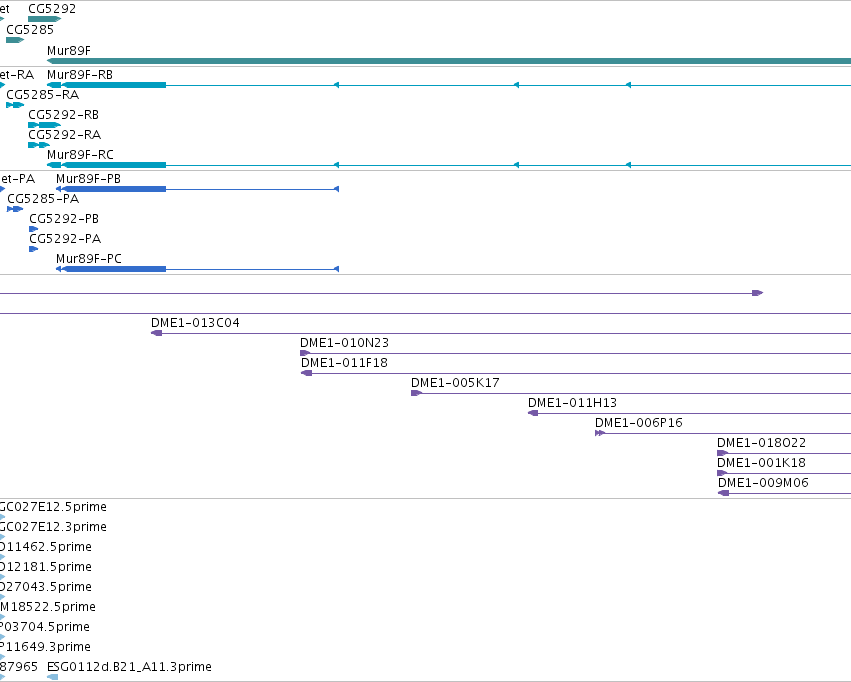The image size is (851, 682).
Task: Select the Mur89F-PC protein label
Action: pos(89,259)
